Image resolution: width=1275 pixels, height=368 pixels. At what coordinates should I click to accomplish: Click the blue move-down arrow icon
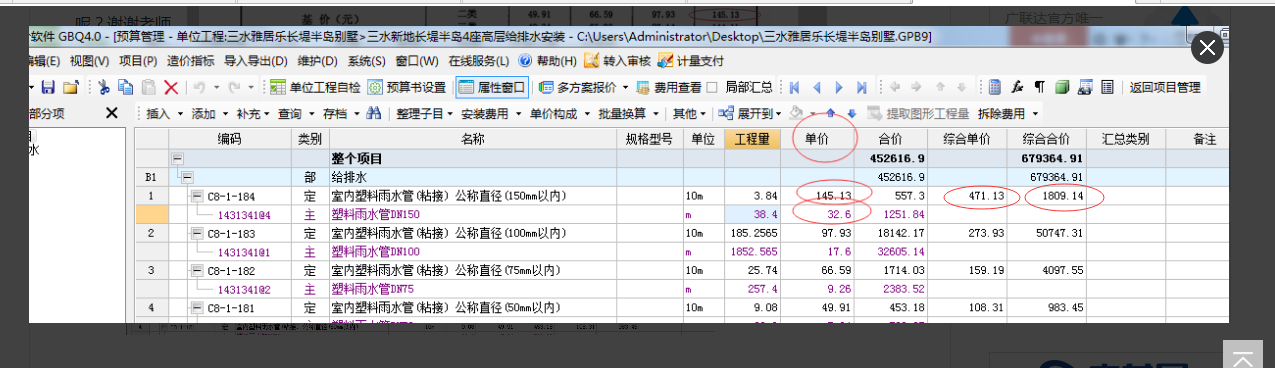[852, 113]
